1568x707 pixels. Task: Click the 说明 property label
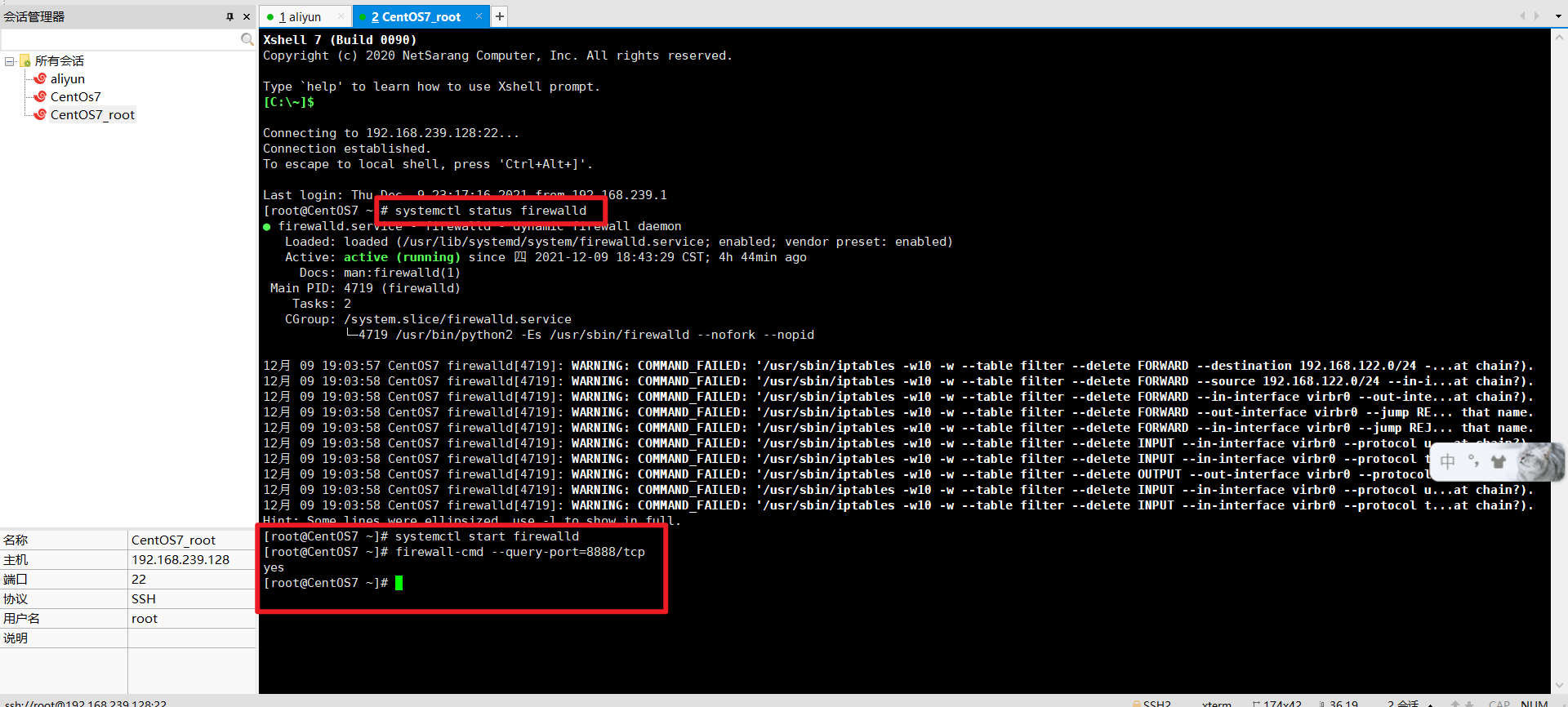[x=16, y=638]
